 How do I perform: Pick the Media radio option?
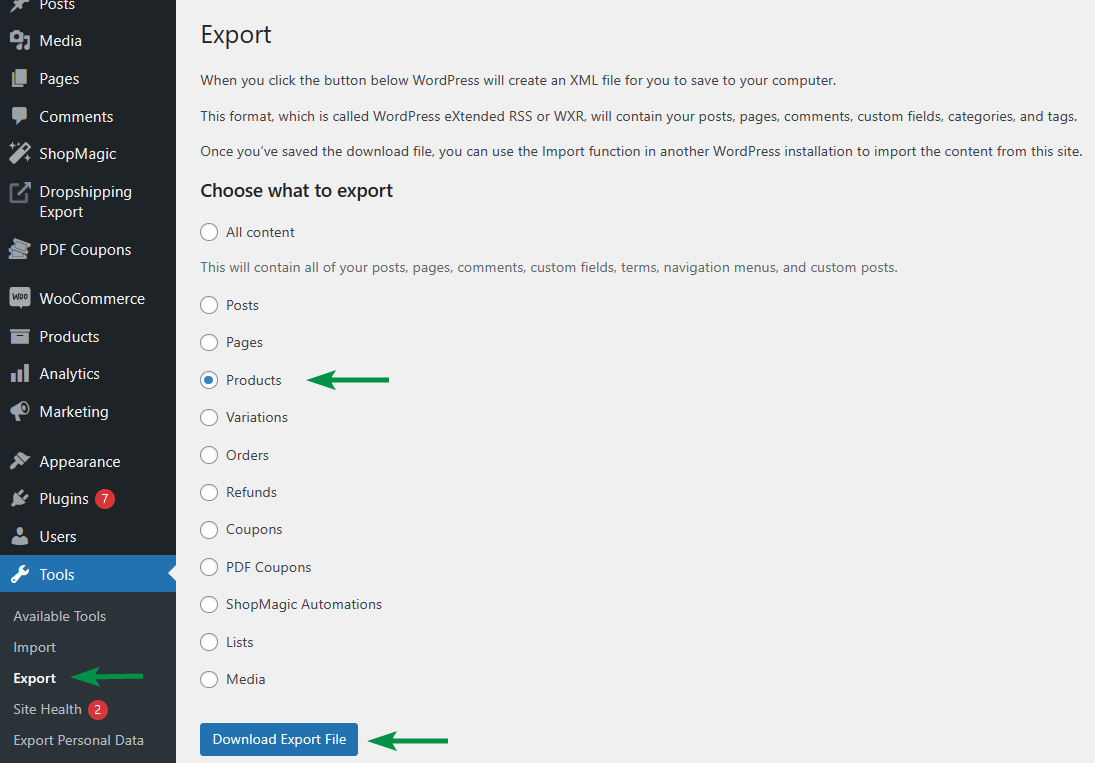pyautogui.click(x=209, y=679)
